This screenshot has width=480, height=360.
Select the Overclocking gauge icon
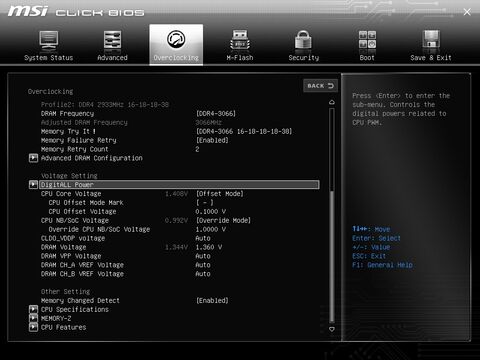click(176, 39)
